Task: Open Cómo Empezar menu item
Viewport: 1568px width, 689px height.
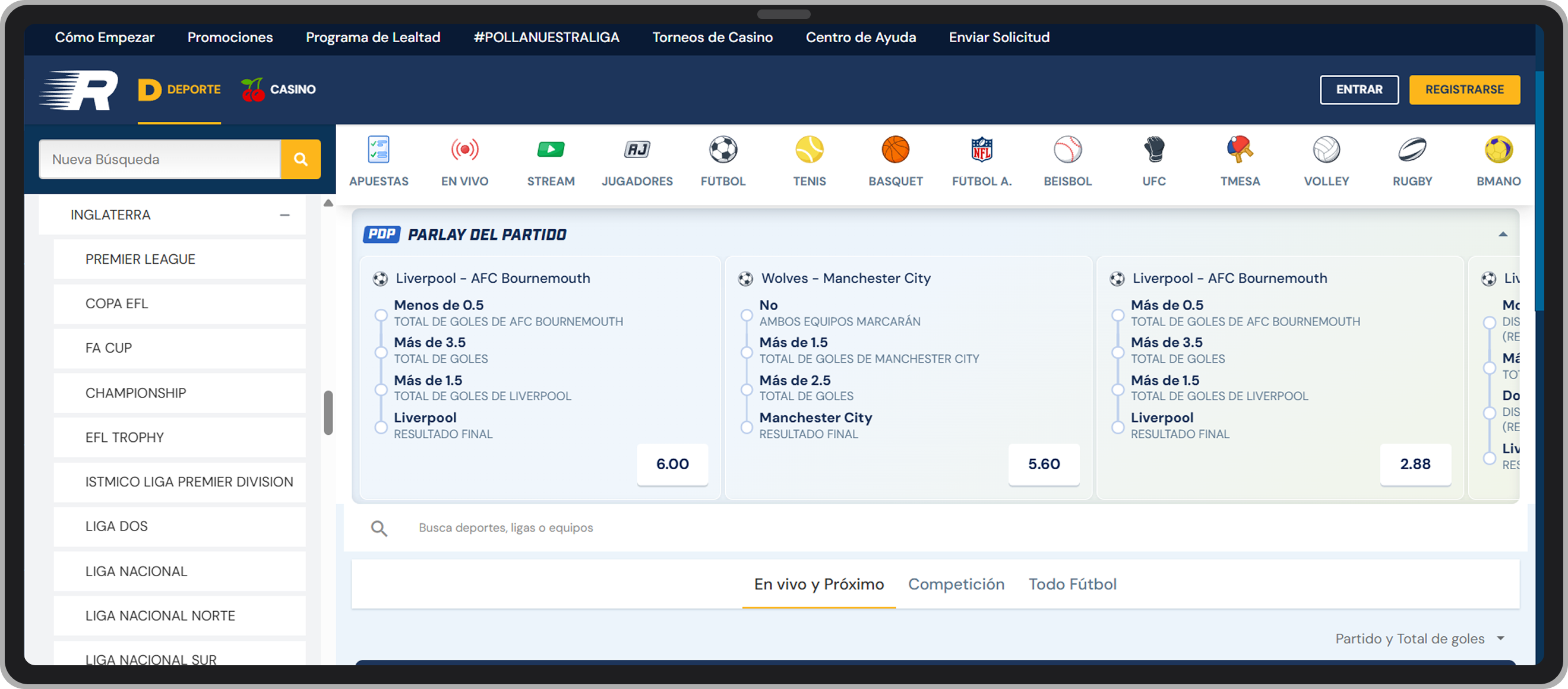Action: point(105,37)
